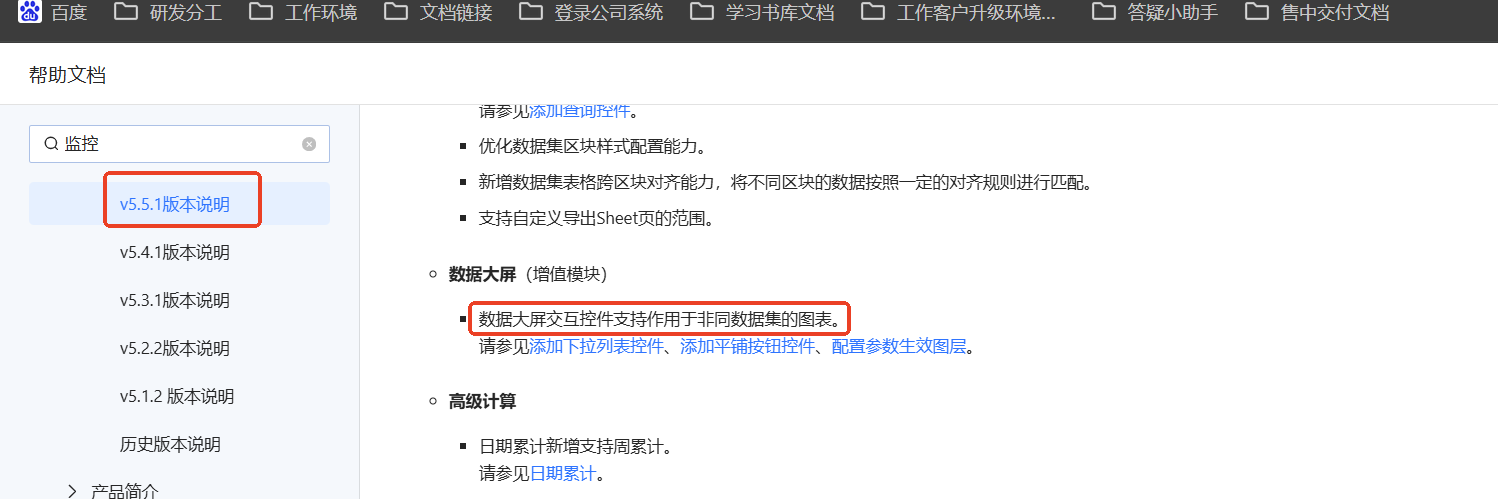Open the 文档链接 bookmark folder icon
Image resolution: width=1498 pixels, height=499 pixels.
click(x=395, y=12)
